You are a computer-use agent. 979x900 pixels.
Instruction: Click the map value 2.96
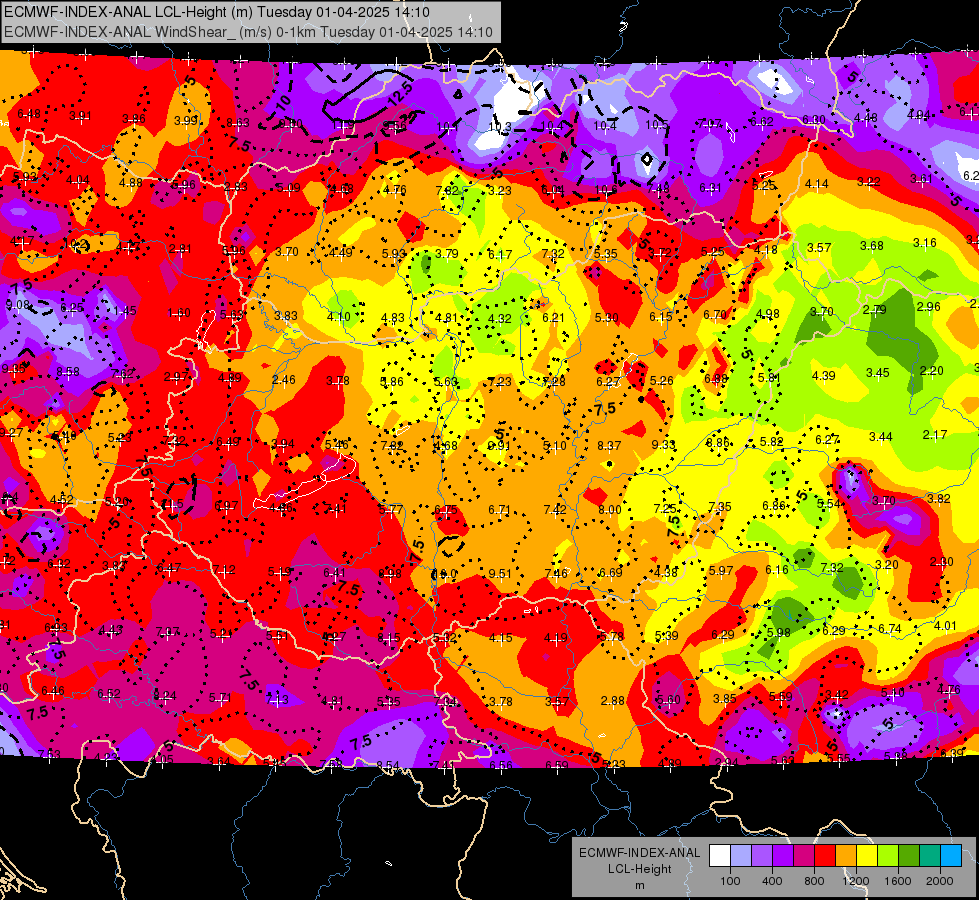pyautogui.click(x=928, y=307)
